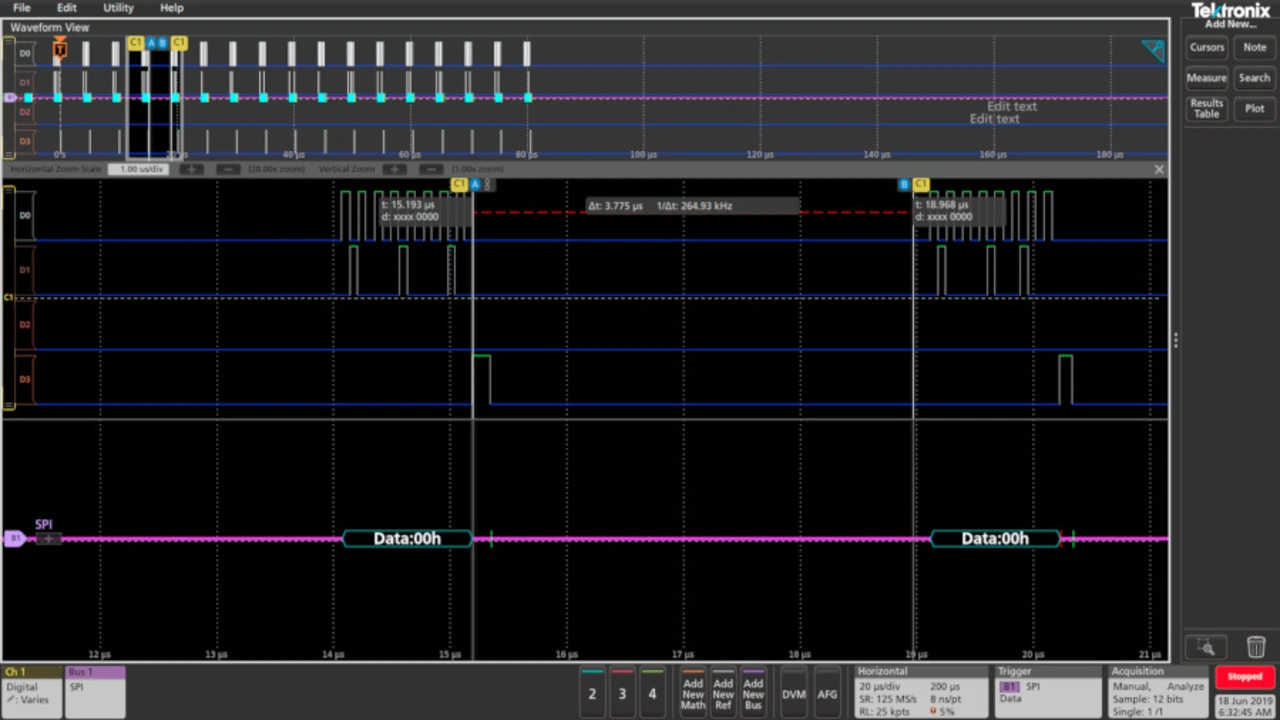Open the Trigger settings badge

point(1047,691)
